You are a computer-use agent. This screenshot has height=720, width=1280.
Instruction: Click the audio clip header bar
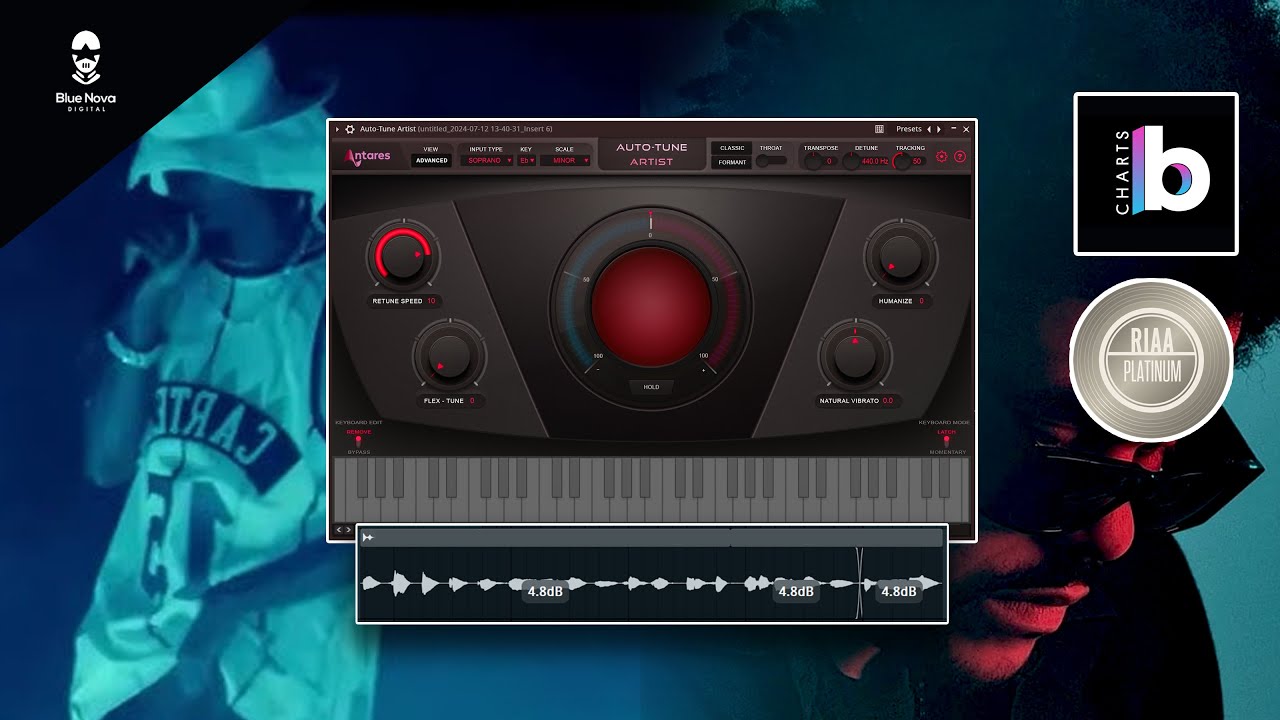click(651, 538)
